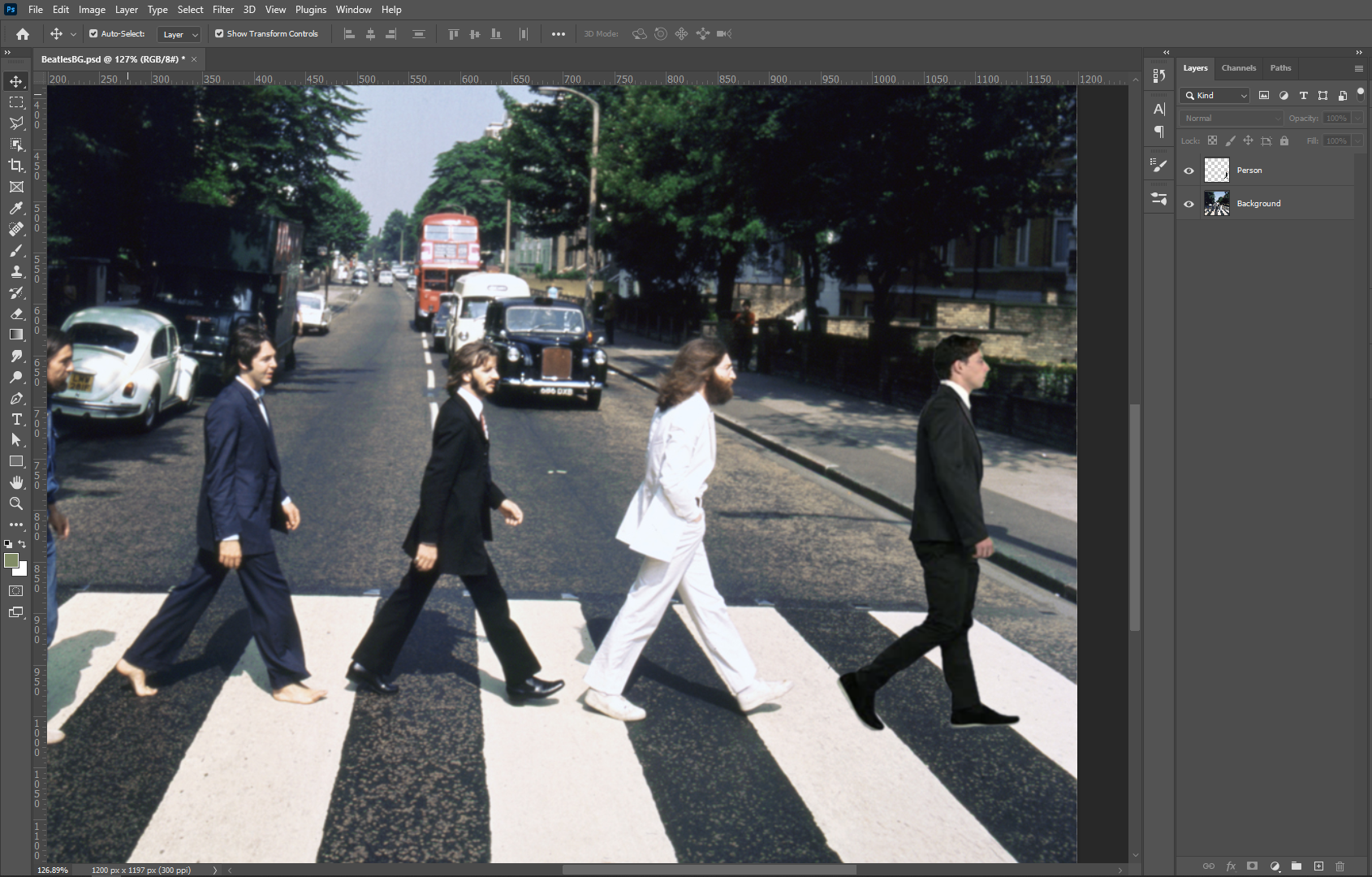Open the Auto-Select Layer dropdown
The image size is (1372, 877).
[x=179, y=34]
